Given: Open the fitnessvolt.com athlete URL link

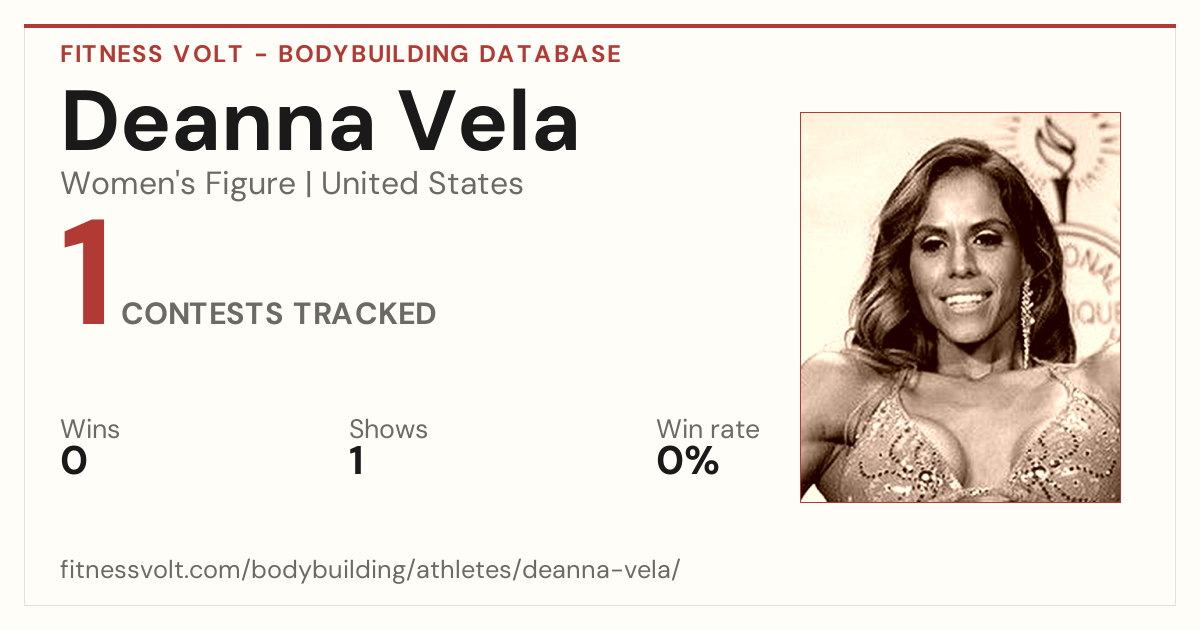Looking at the screenshot, I should 370,571.
